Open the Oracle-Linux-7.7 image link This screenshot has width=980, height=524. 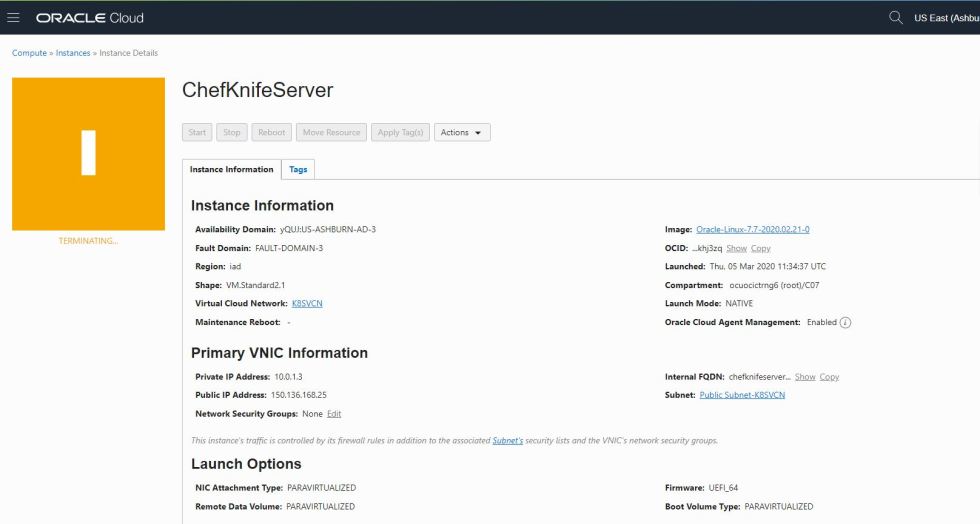click(x=753, y=229)
